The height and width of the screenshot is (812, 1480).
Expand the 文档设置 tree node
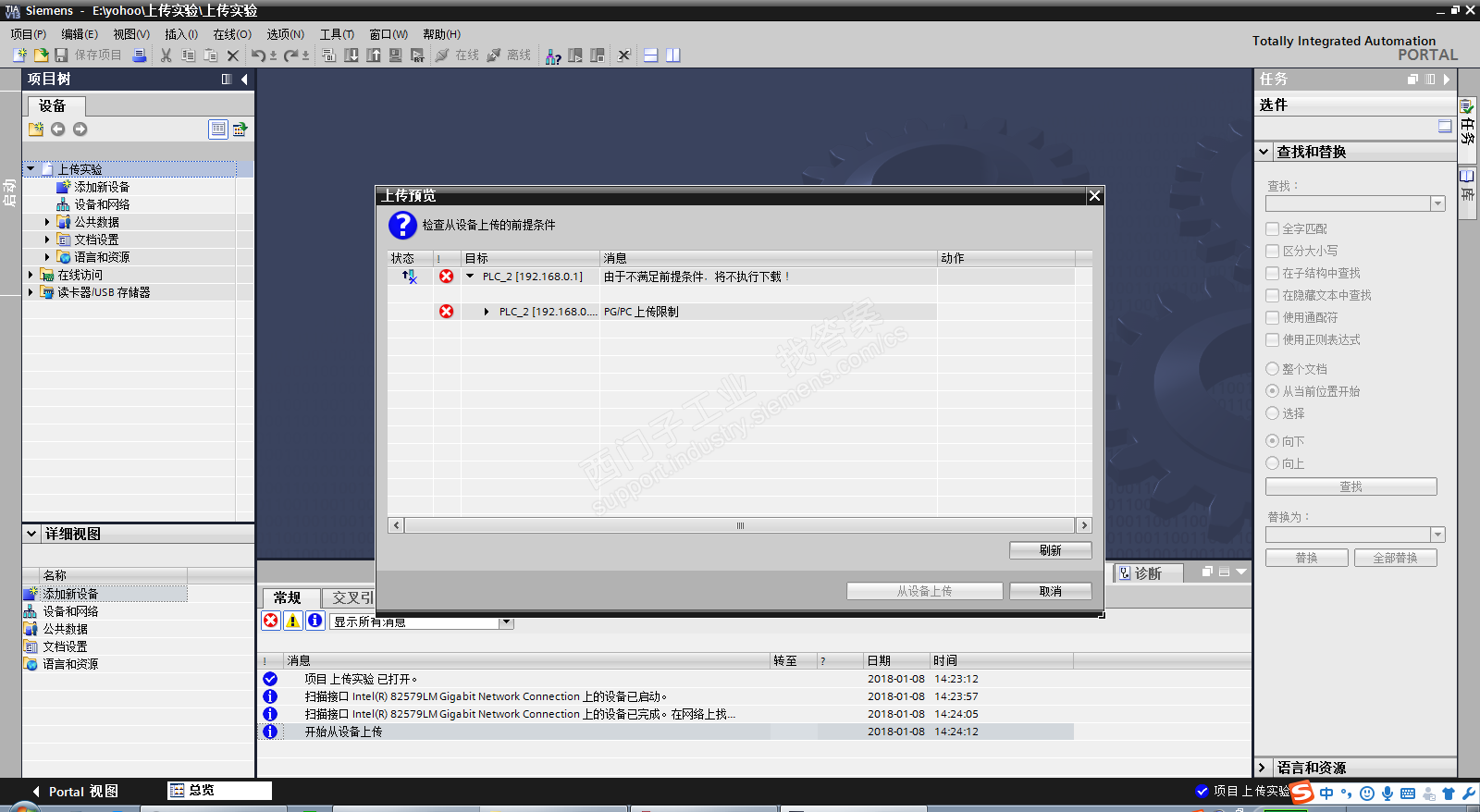47,240
